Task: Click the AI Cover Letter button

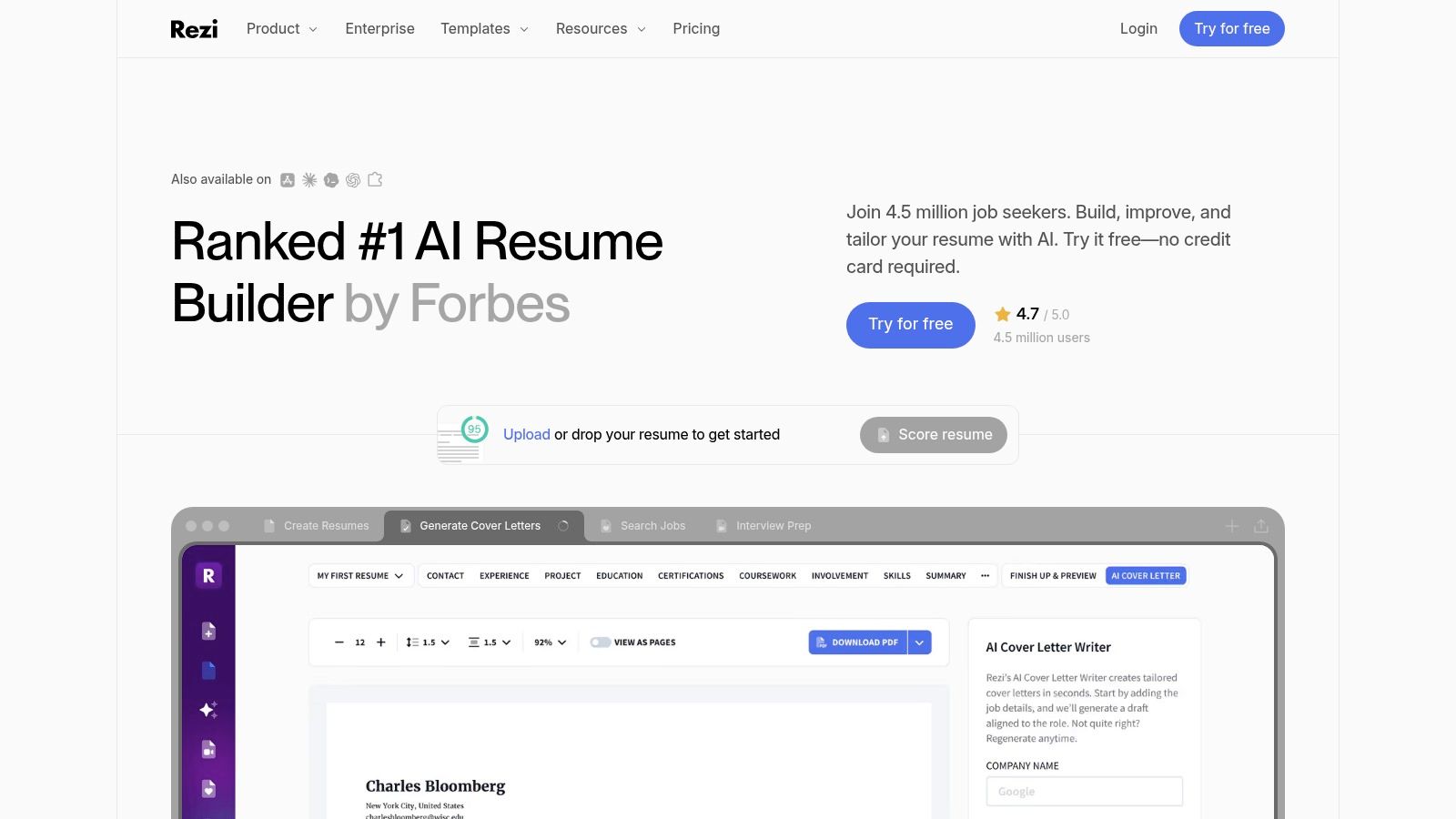Action: (x=1146, y=576)
